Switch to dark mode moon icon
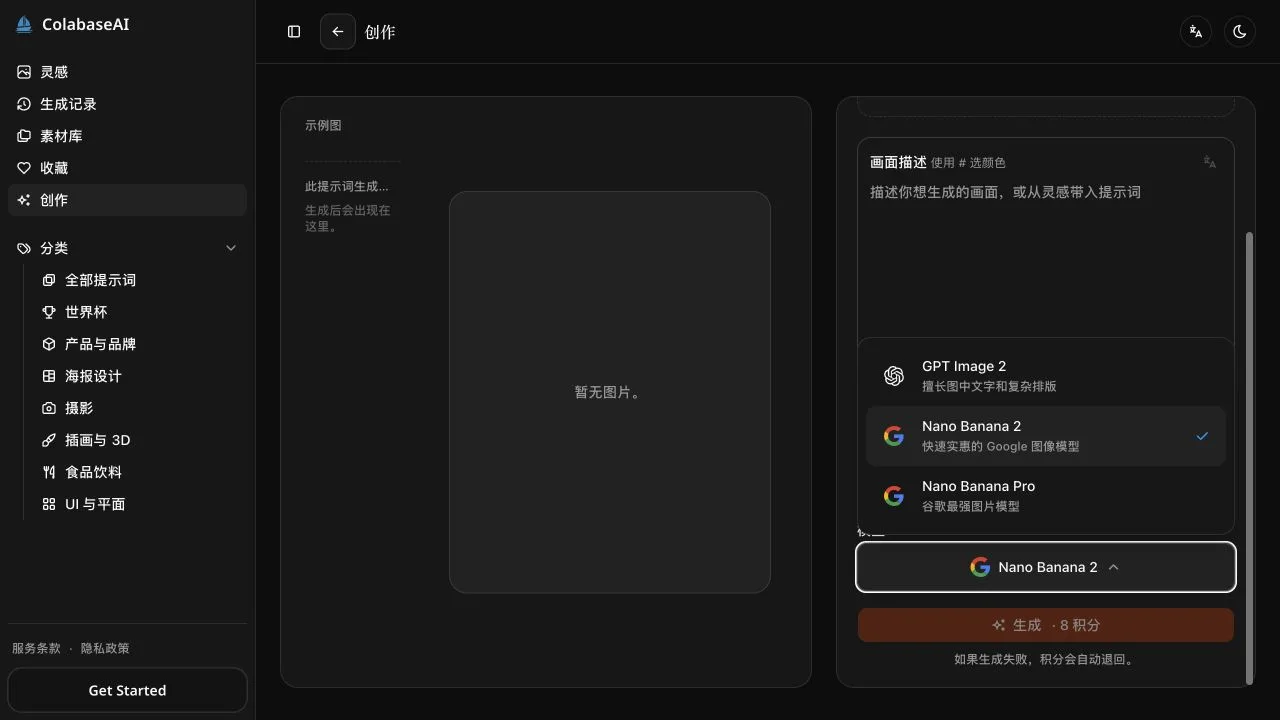Image resolution: width=1280 pixels, height=720 pixels. pyautogui.click(x=1240, y=32)
